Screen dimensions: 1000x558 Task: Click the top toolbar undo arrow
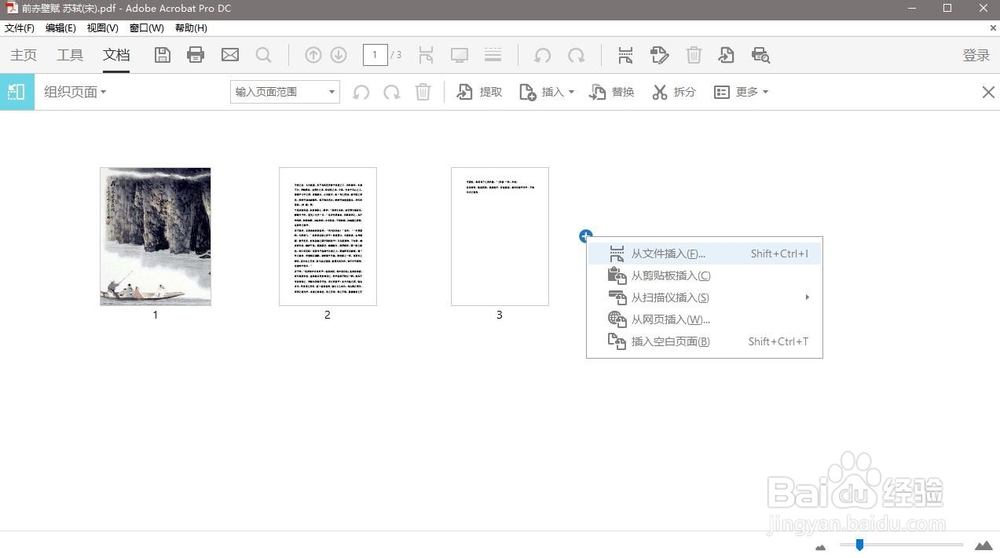tap(542, 55)
